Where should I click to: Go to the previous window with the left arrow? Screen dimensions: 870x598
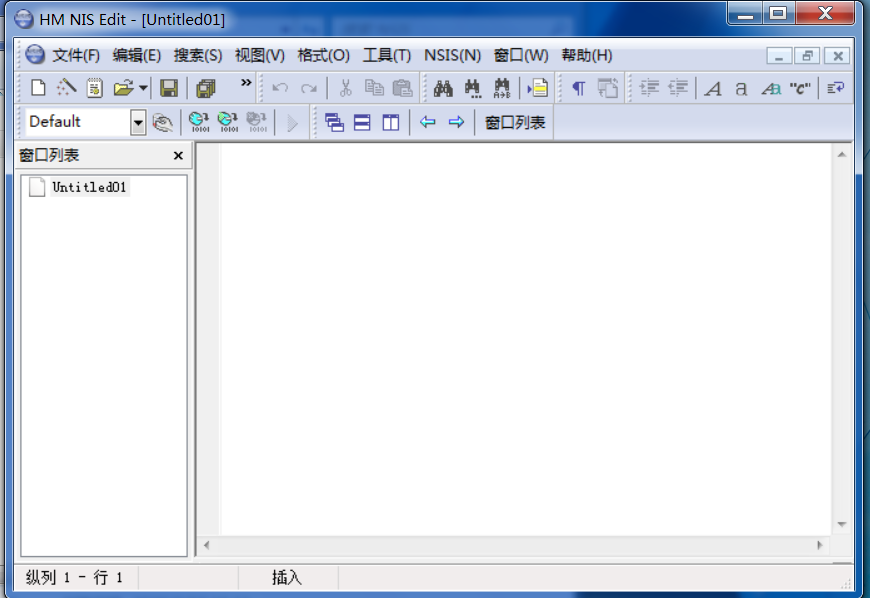click(x=427, y=122)
